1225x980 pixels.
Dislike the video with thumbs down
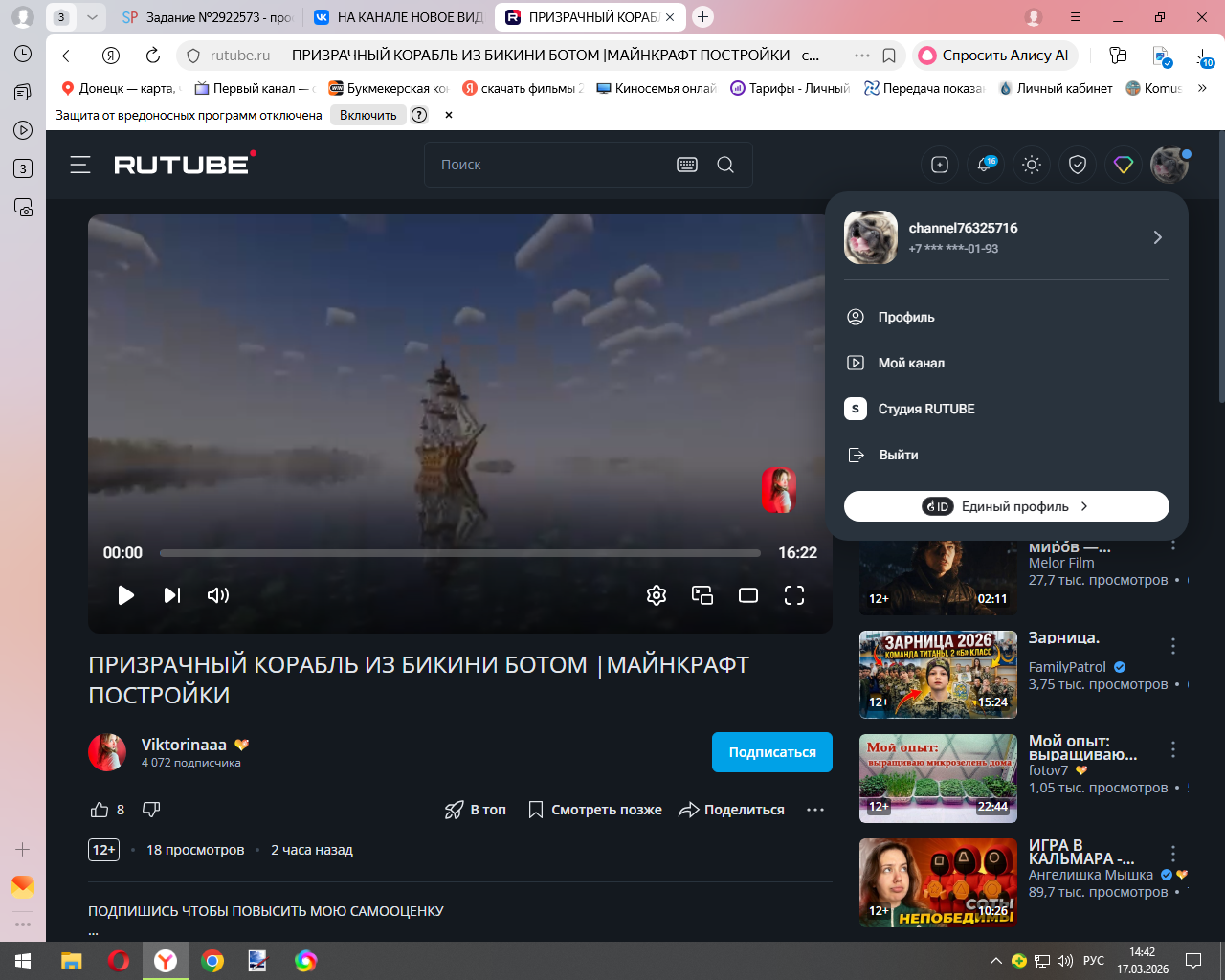[151, 810]
